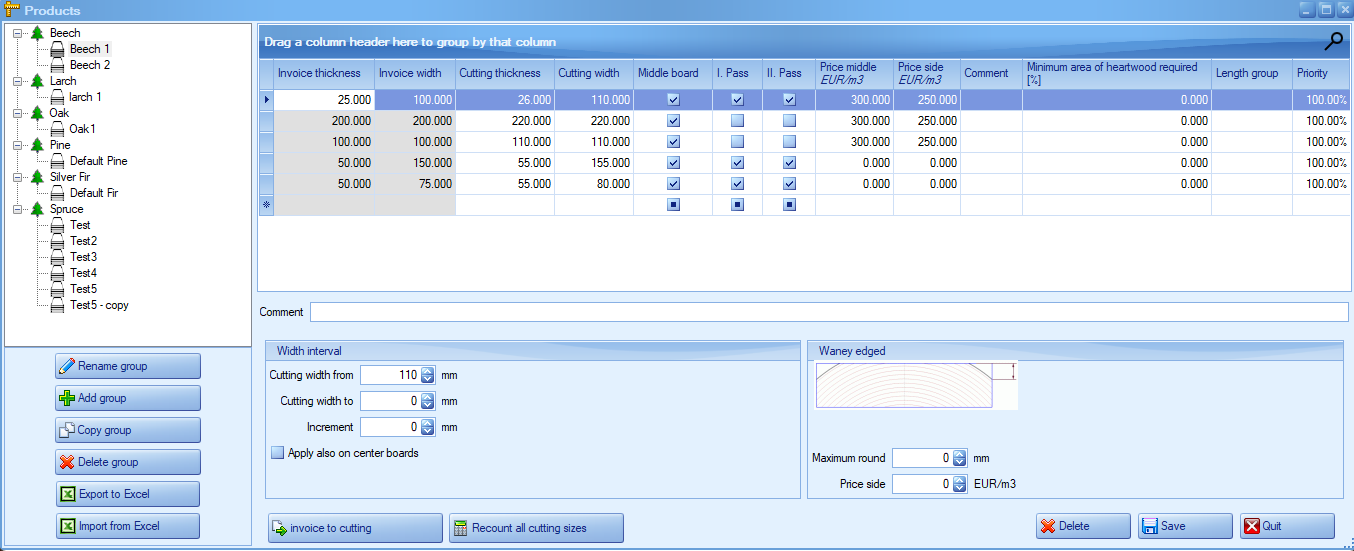1354x551 pixels.
Task: Click the Copy group button
Action: click(128, 430)
